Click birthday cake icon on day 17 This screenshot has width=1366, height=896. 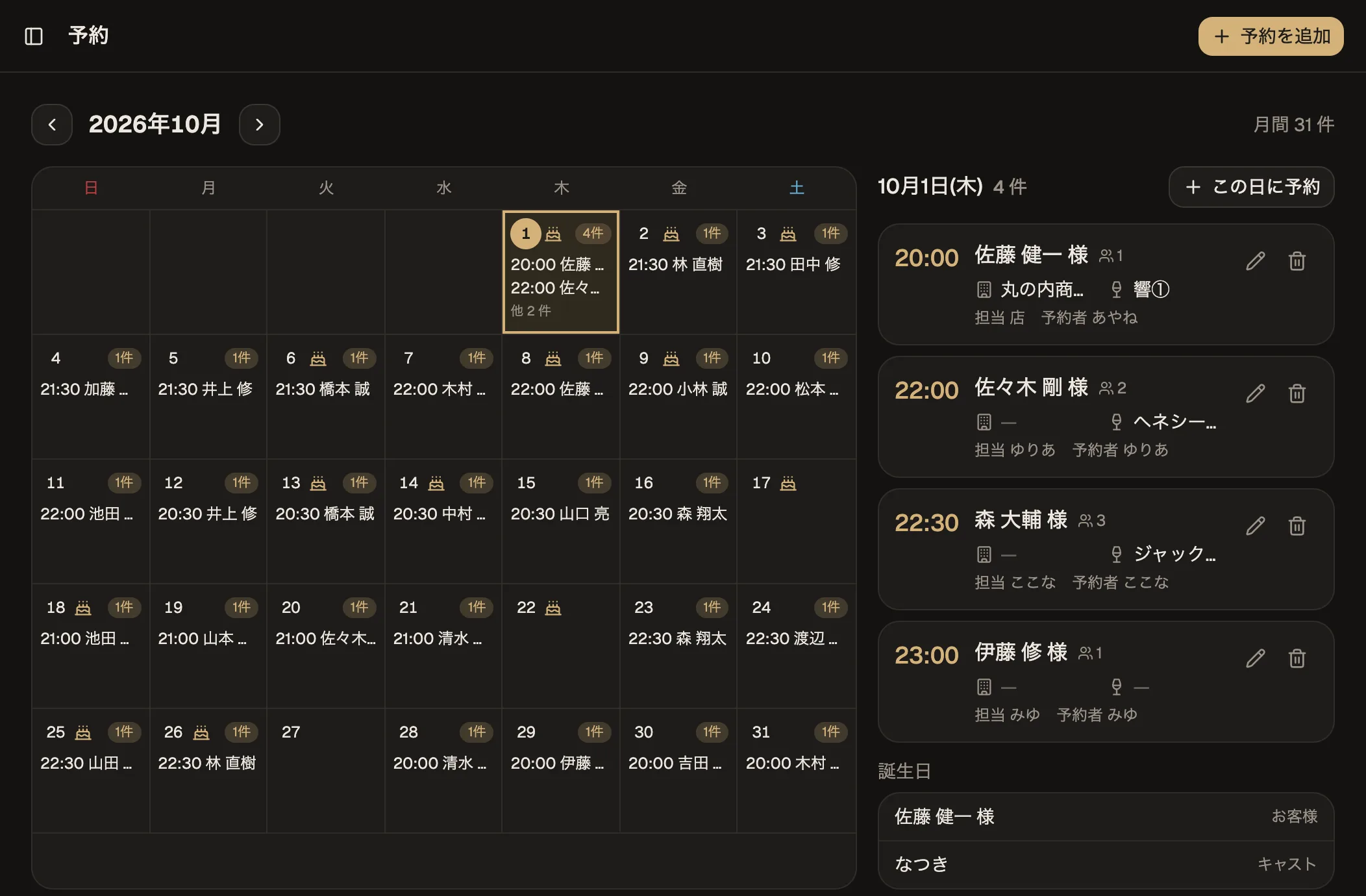[x=788, y=483]
